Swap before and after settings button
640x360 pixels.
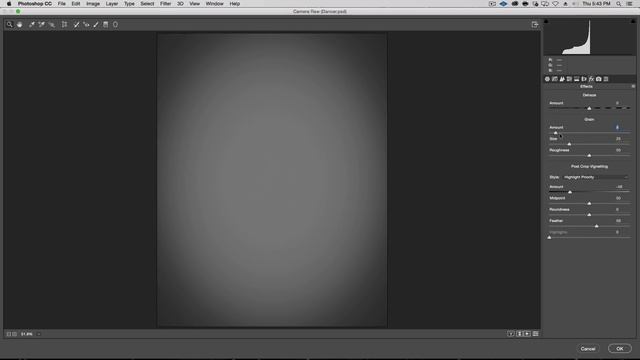click(x=519, y=334)
